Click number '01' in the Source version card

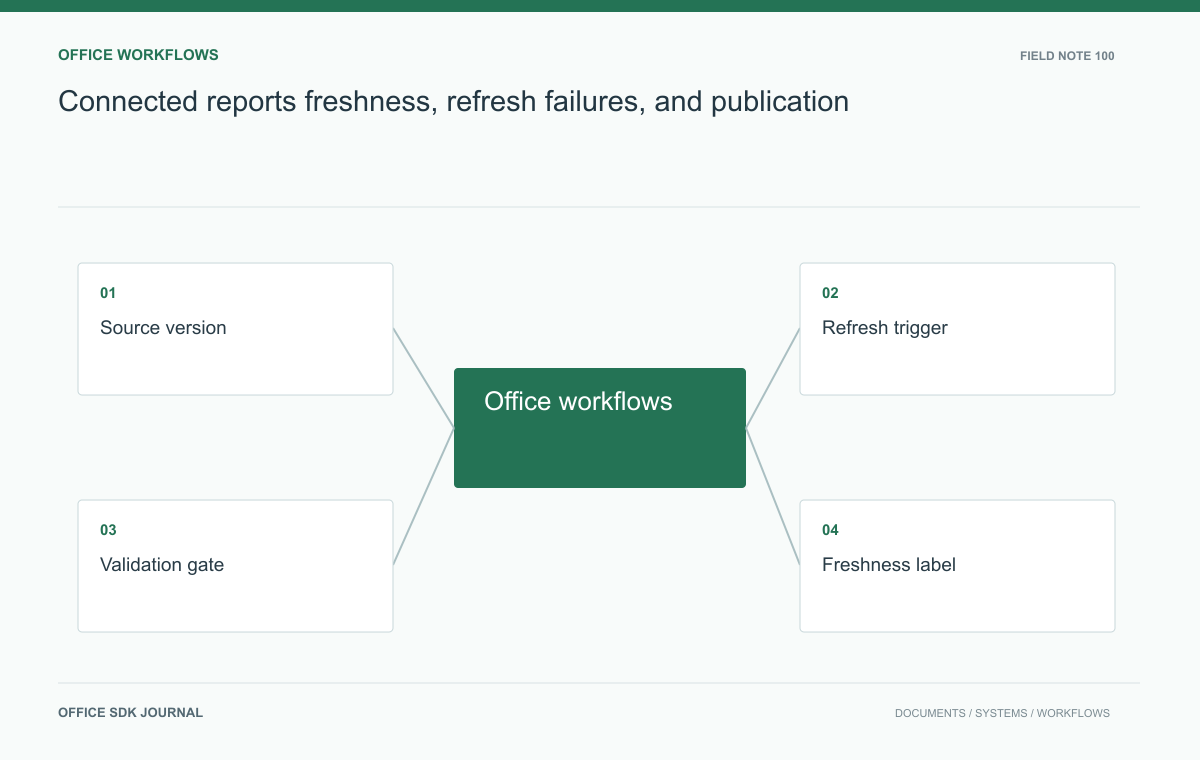[108, 293]
